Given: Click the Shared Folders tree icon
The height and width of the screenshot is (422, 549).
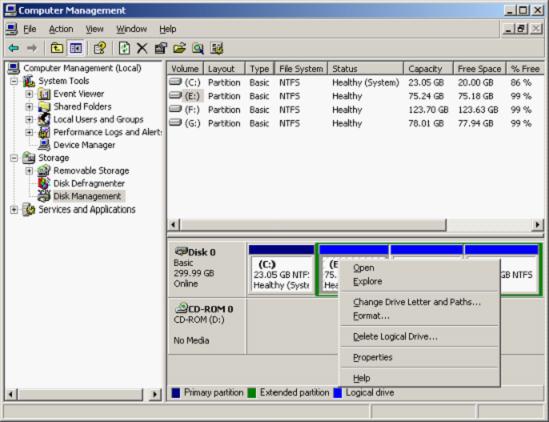Looking at the screenshot, I should coord(44,106).
